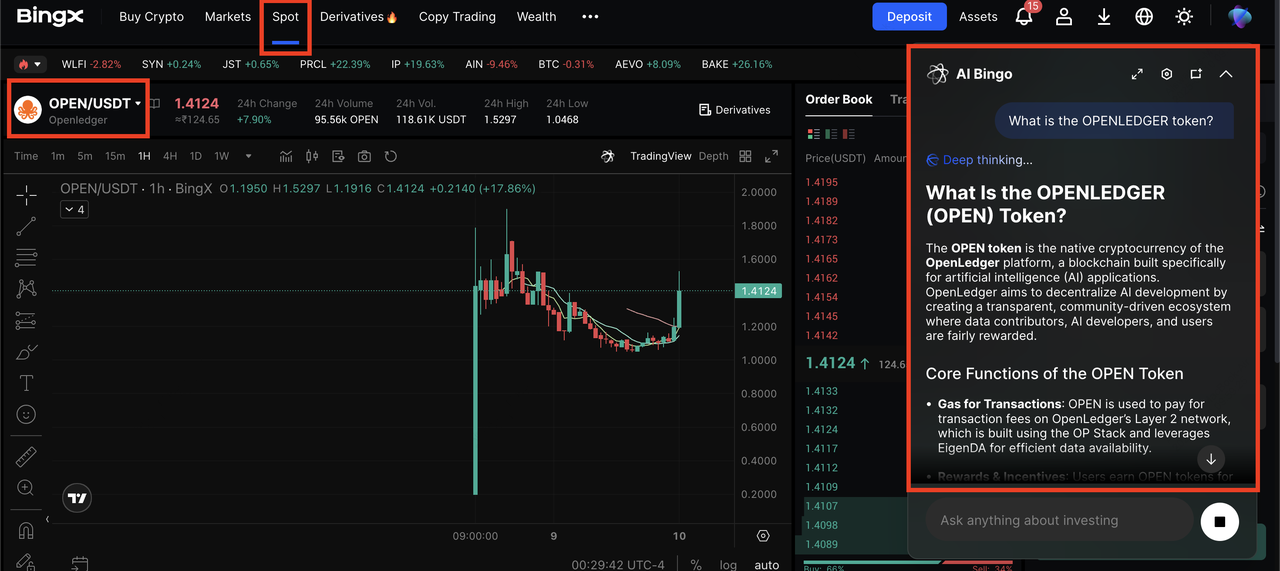Open the OPEN/USDT pair dropdown

tap(138, 104)
